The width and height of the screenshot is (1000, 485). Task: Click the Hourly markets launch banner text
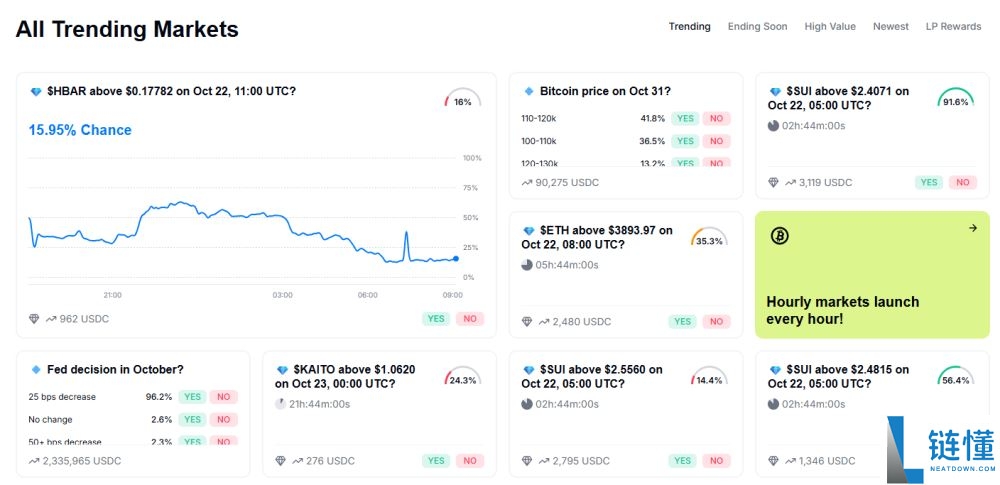[x=842, y=310]
